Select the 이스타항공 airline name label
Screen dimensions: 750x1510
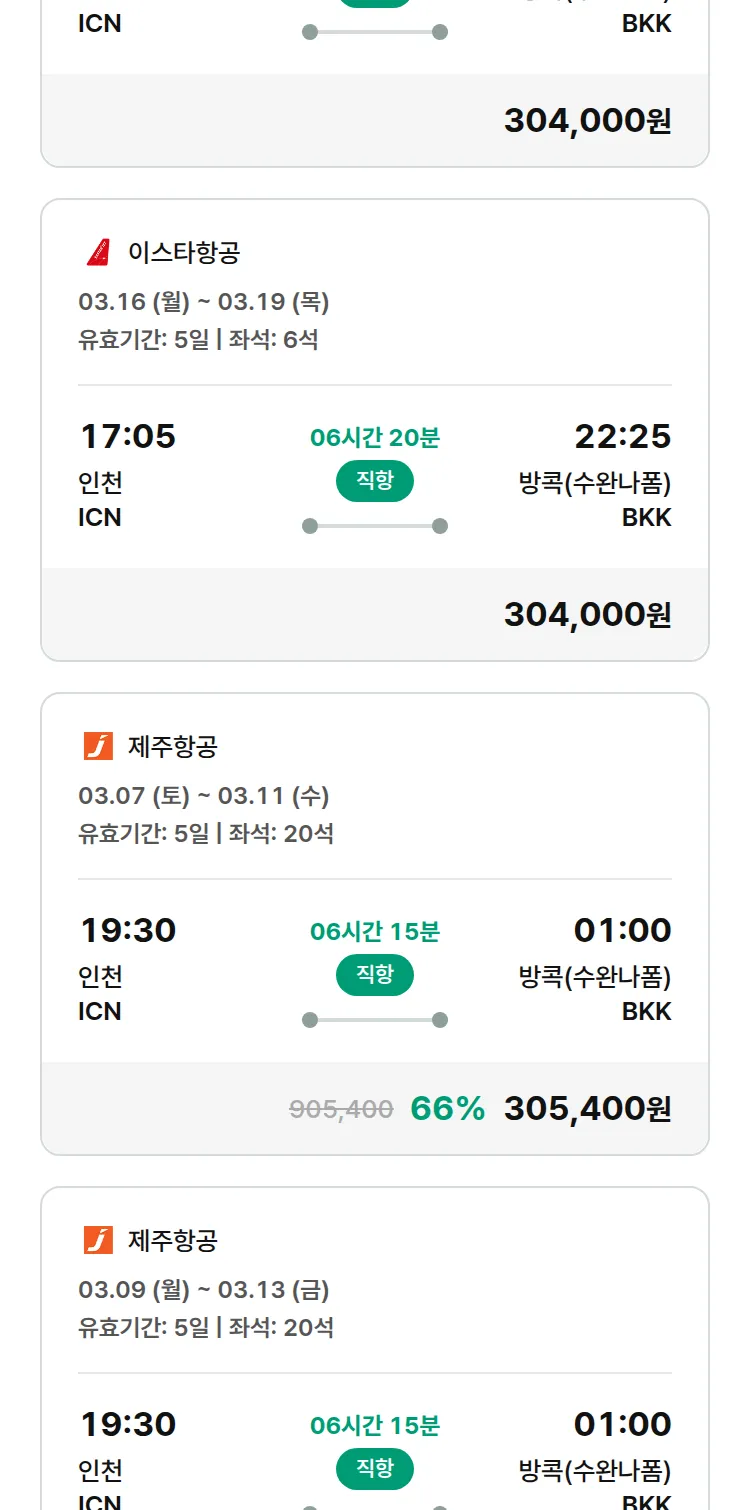coord(184,252)
